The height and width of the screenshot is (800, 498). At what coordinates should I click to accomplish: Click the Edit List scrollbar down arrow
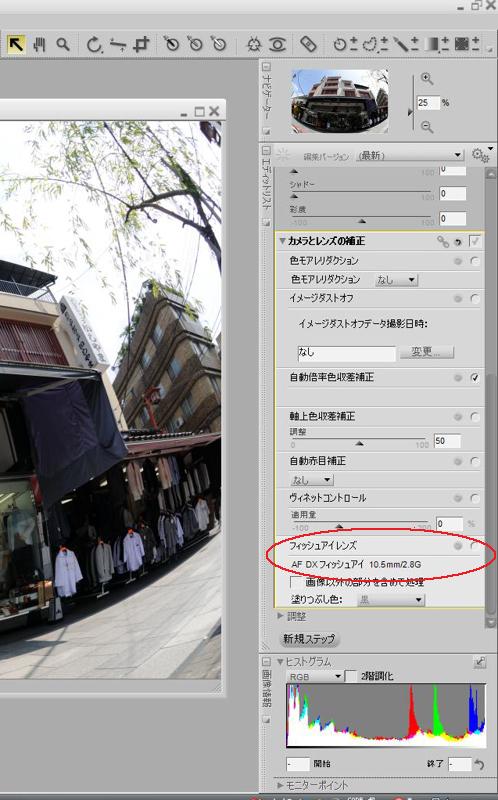[x=491, y=622]
